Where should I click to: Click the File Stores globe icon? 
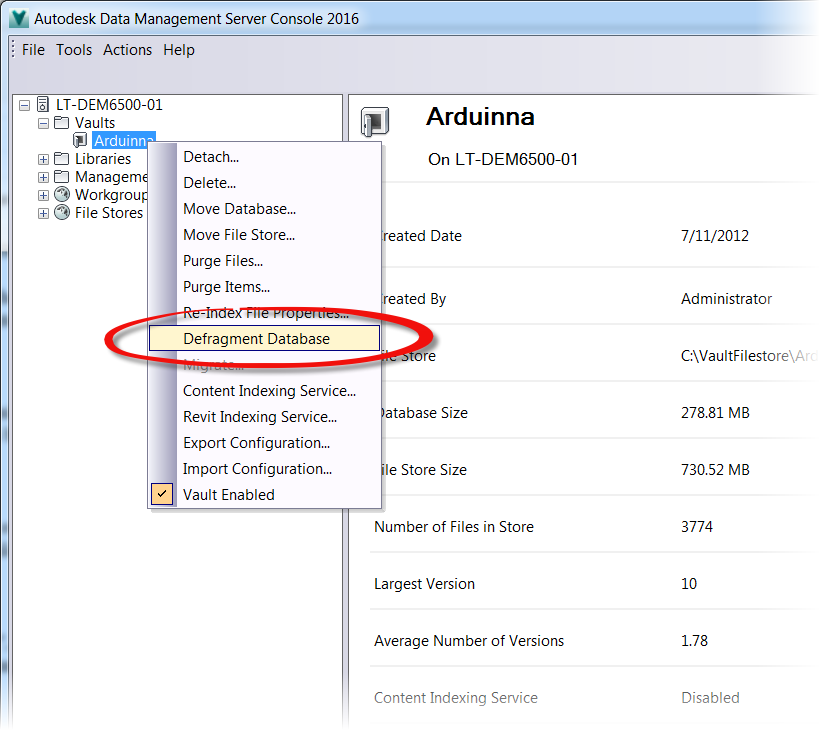click(62, 212)
